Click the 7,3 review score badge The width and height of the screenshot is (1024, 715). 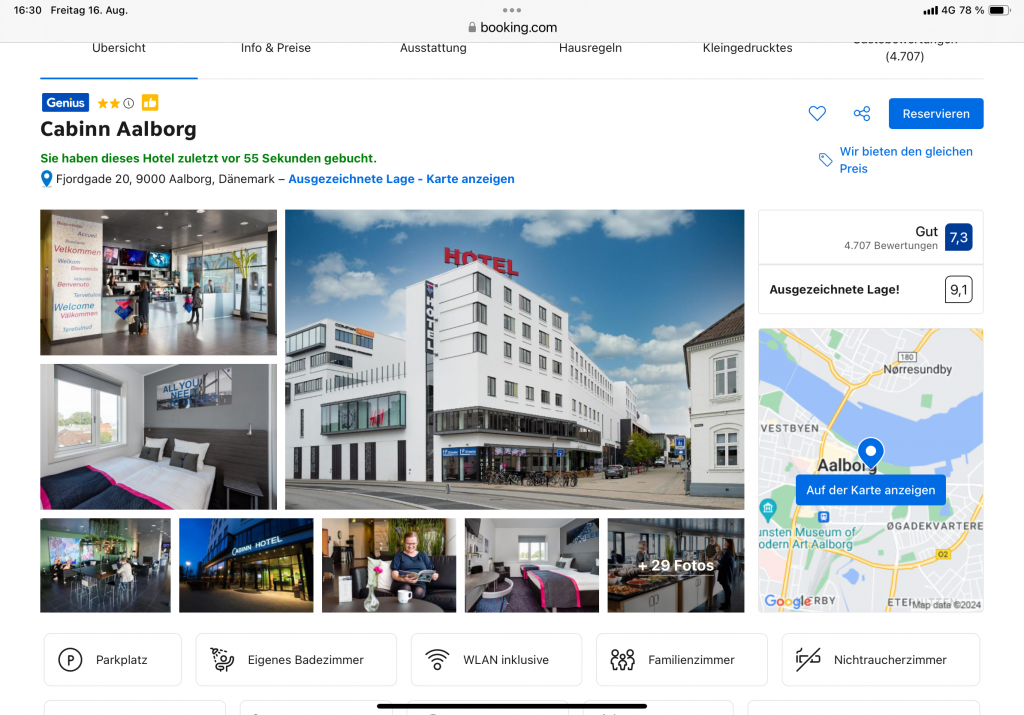[x=958, y=238]
